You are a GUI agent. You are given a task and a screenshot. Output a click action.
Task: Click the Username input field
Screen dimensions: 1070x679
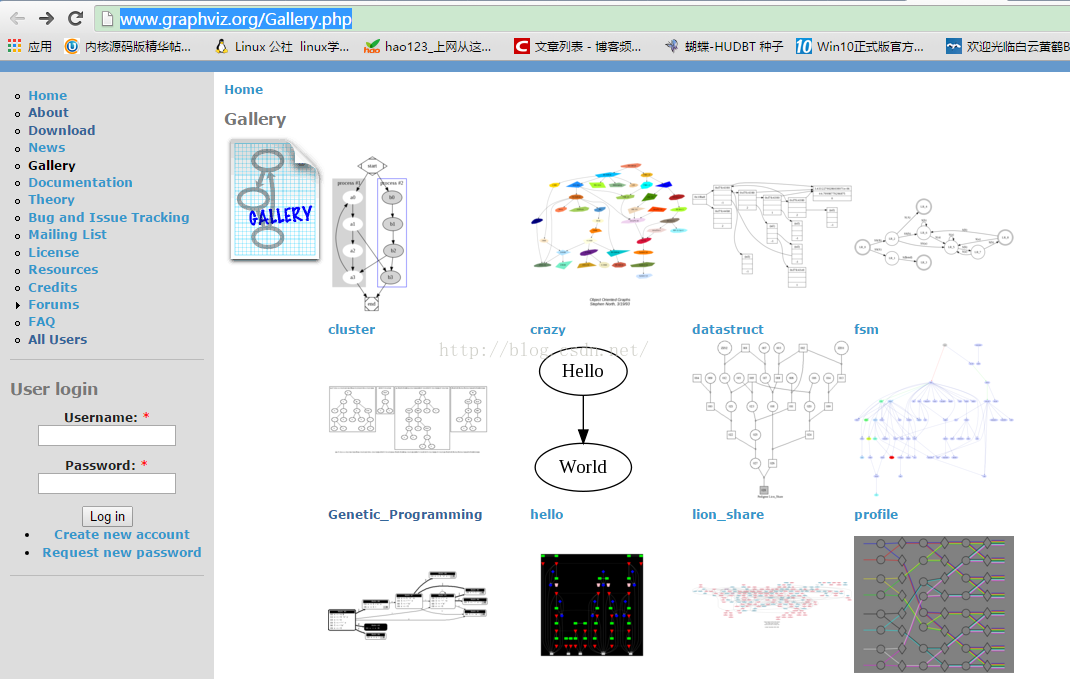(x=107, y=435)
